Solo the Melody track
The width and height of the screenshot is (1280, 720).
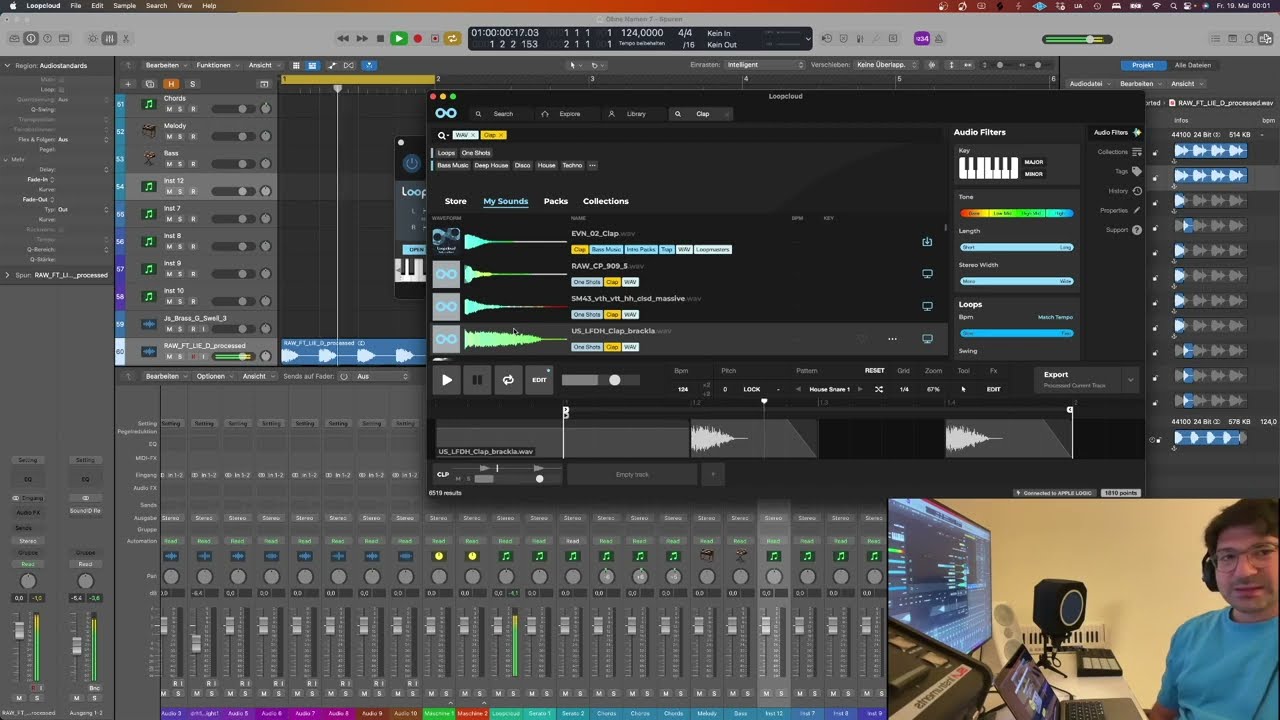pyautogui.click(x=181, y=136)
